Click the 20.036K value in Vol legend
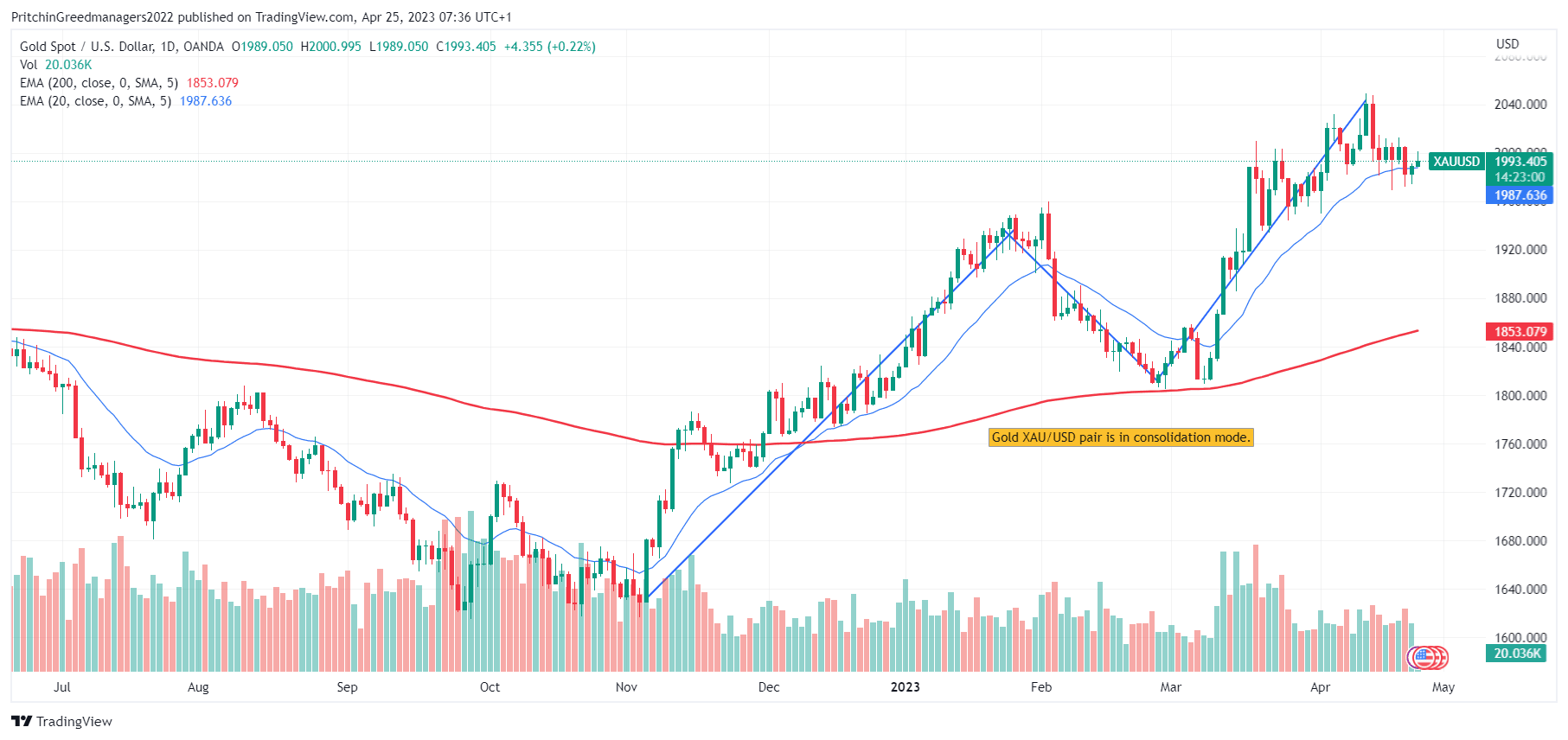Viewport: 1568px width, 740px height. [68, 65]
